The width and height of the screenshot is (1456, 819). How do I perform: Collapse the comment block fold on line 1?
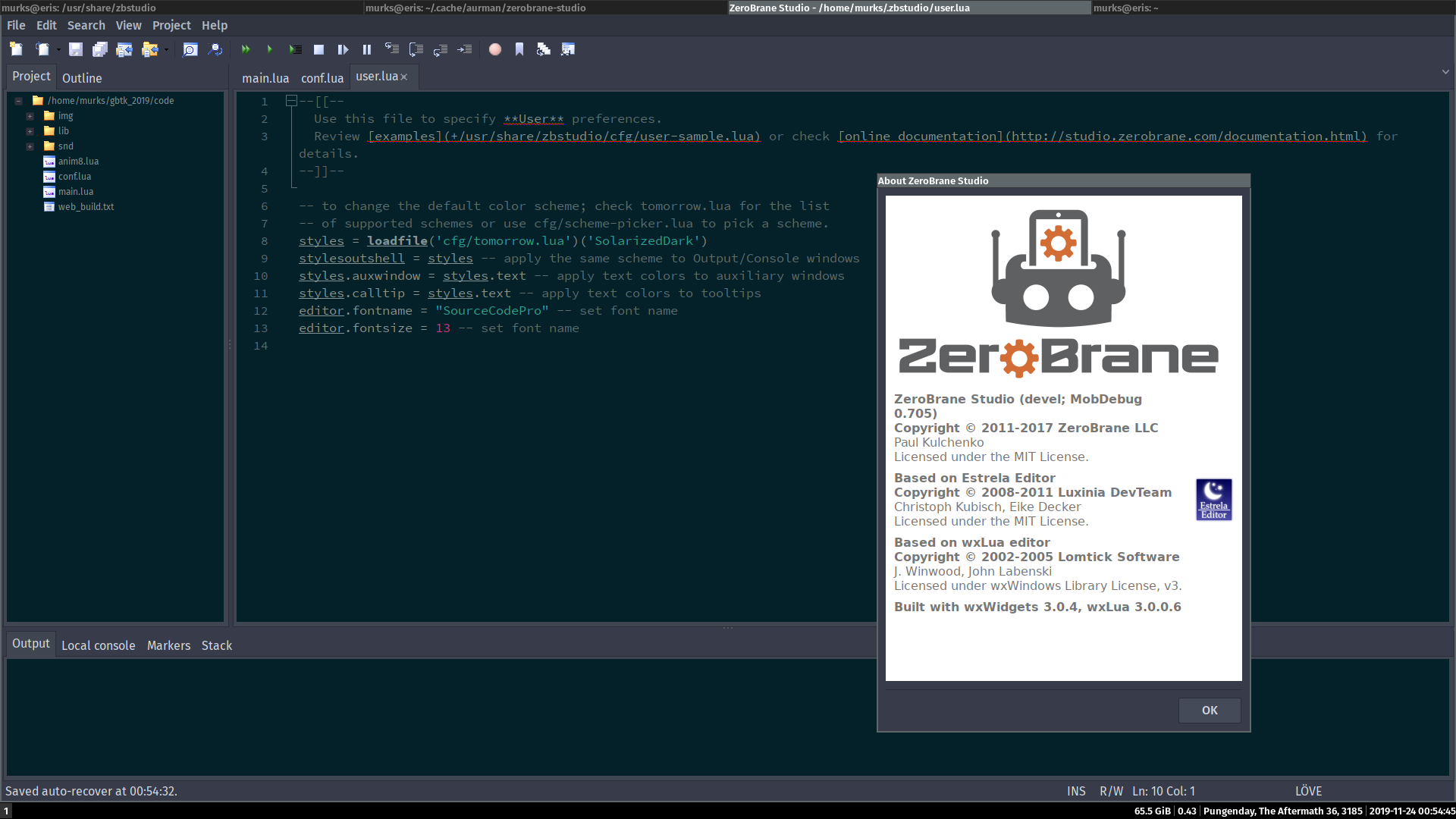[291, 101]
